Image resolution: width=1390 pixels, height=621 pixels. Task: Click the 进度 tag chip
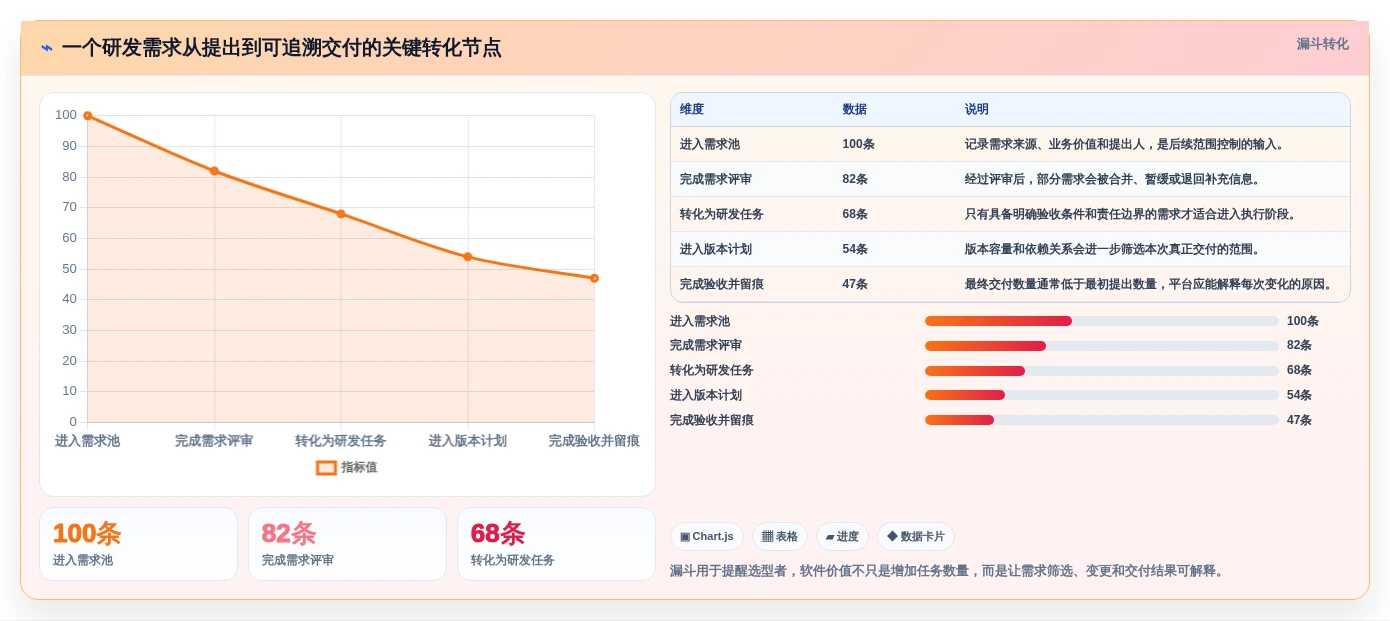pos(842,536)
